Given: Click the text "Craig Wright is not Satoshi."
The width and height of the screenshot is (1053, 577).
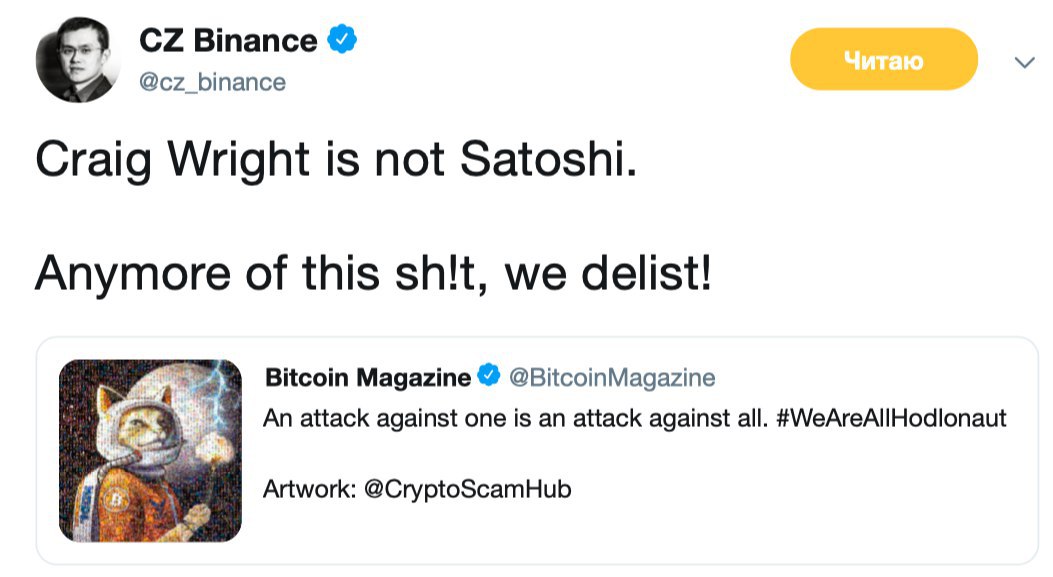Looking at the screenshot, I should [x=335, y=160].
